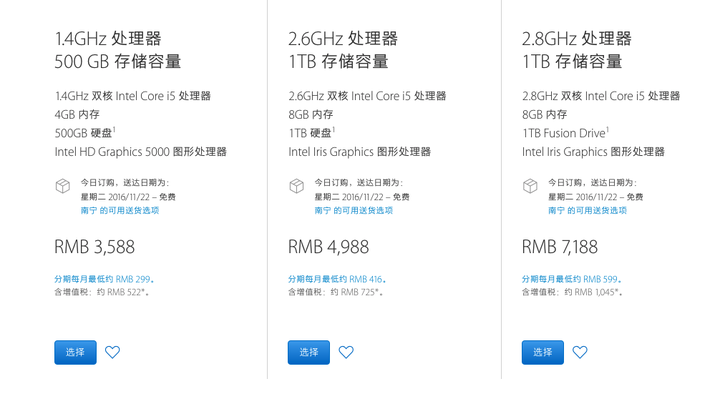Click the 2.8GHz 处理器 1TB heading
Viewport: 720px width, 394px height.
(x=577, y=50)
